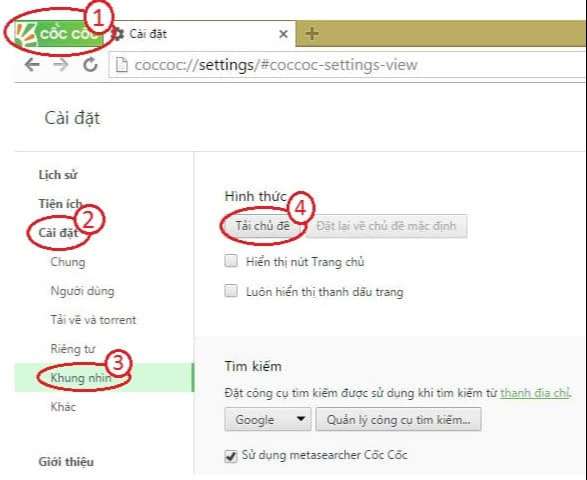
Task: Click the page icon in address bar
Action: coord(121,65)
